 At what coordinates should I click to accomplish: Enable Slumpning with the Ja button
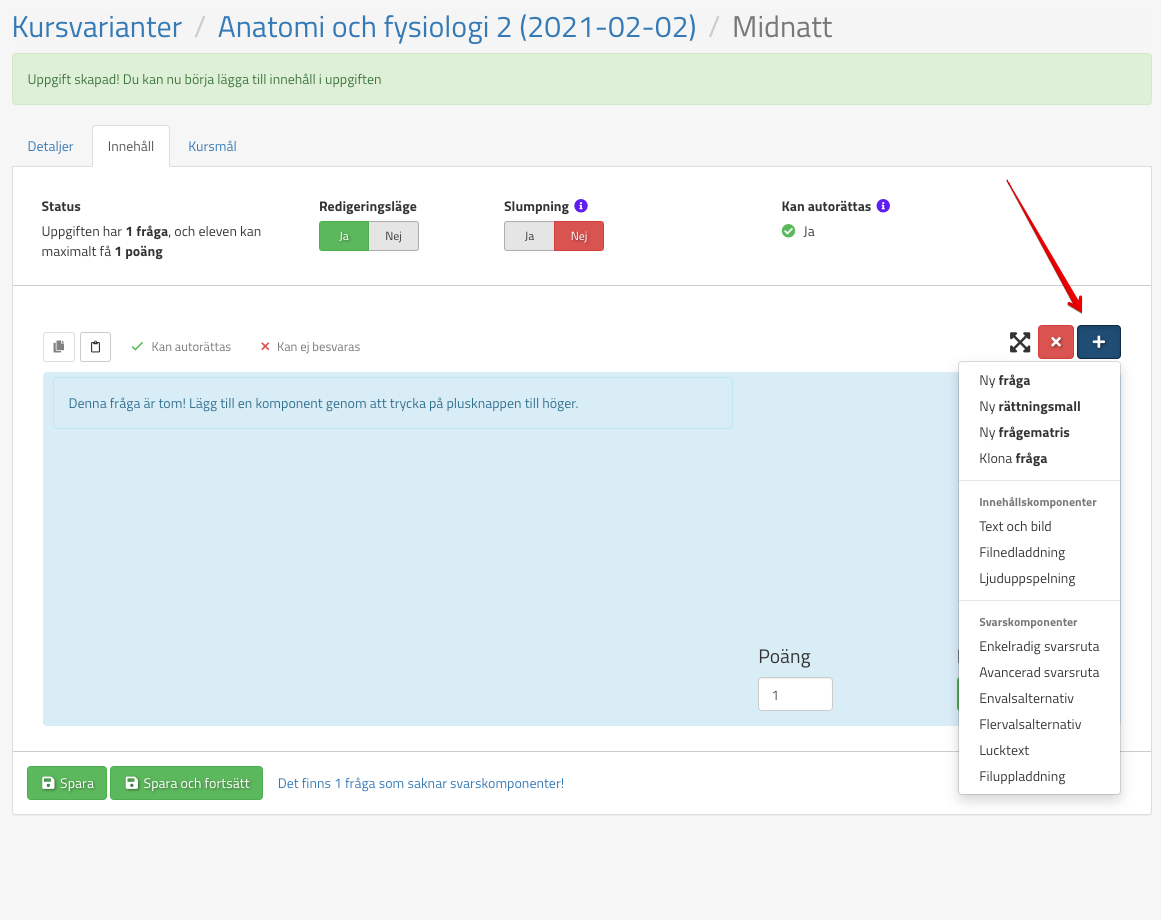click(529, 236)
